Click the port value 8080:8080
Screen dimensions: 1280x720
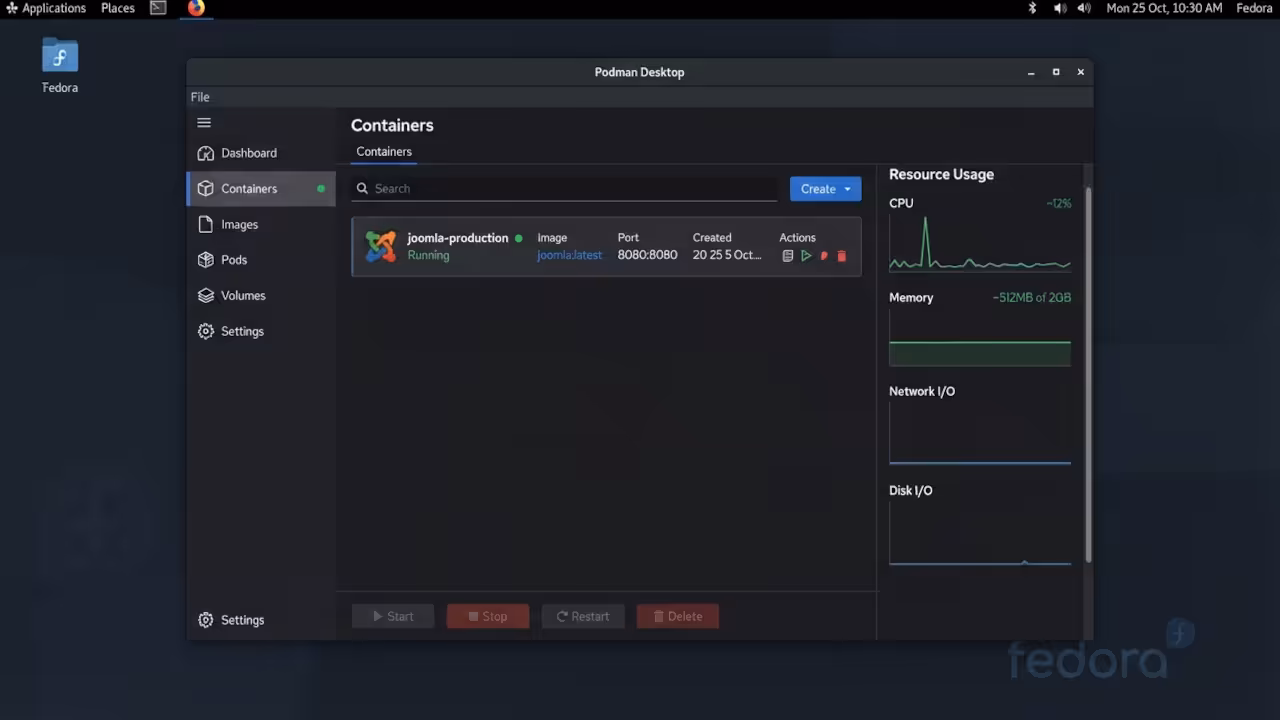click(647, 255)
